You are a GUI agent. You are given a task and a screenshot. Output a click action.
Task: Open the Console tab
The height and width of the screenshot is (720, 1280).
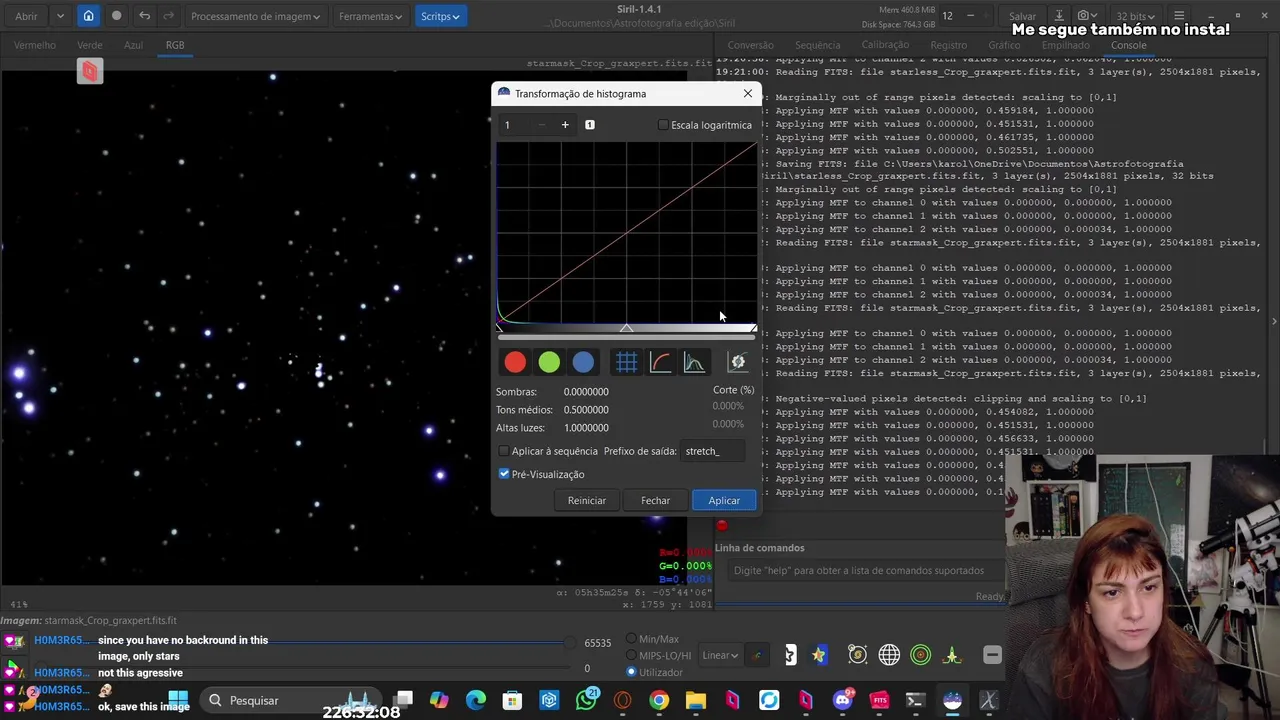click(x=1129, y=45)
